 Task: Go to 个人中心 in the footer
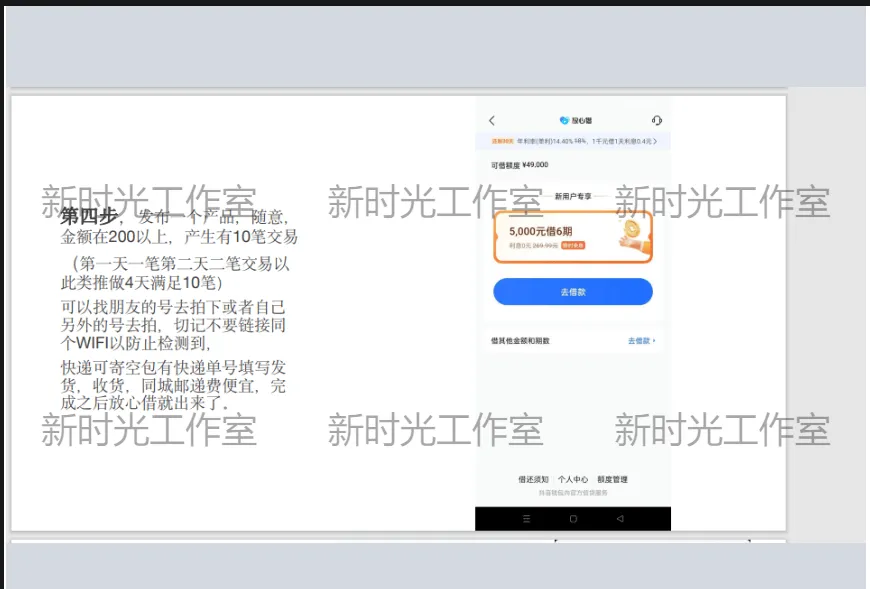coord(573,480)
